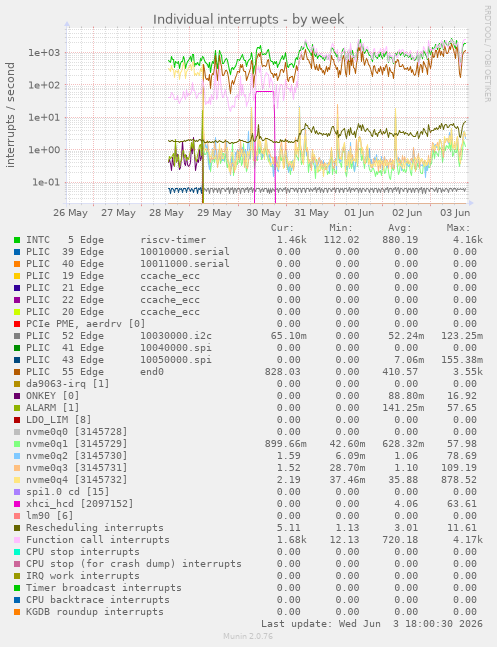Viewport: 497px width, 647px height.
Task: Click the 'Last update' timestamp line
Action: click(372, 623)
